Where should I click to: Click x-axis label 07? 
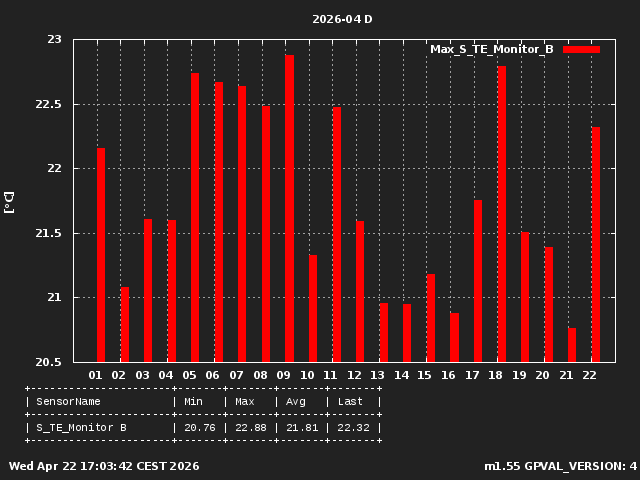(236, 375)
